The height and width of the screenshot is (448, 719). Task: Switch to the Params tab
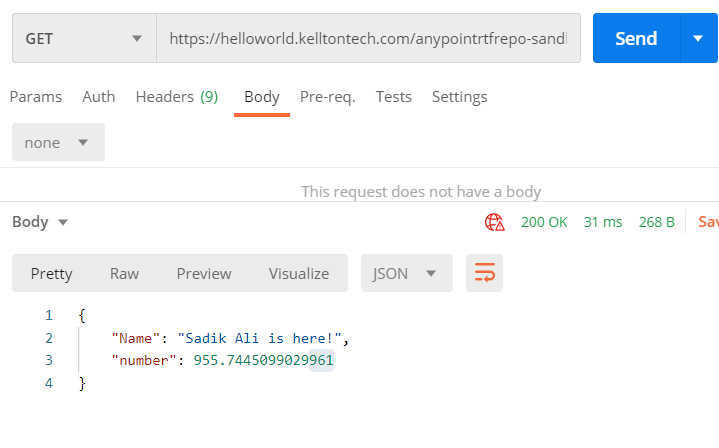click(x=36, y=97)
